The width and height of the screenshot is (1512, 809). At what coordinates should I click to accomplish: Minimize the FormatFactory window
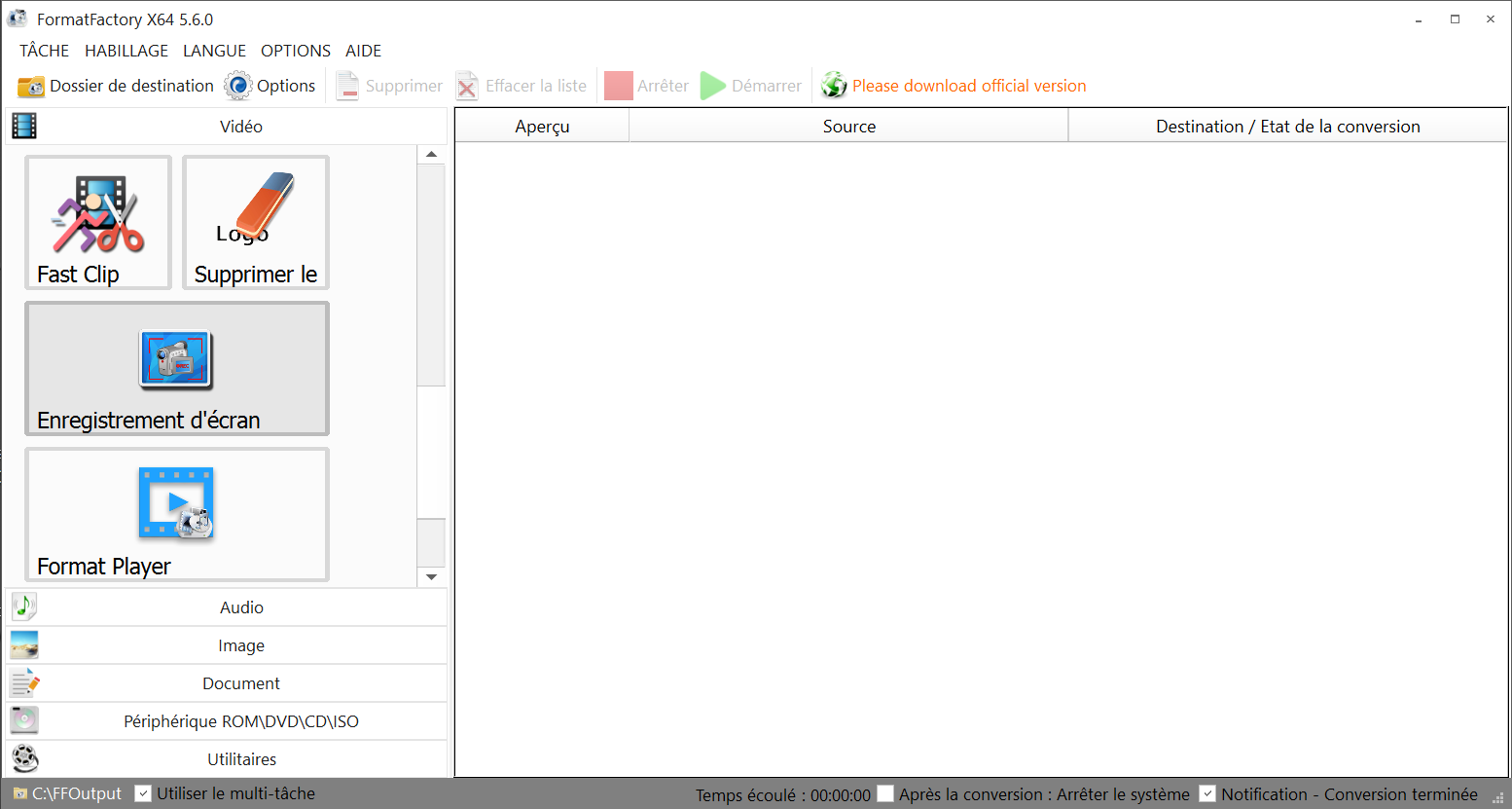click(x=1420, y=19)
